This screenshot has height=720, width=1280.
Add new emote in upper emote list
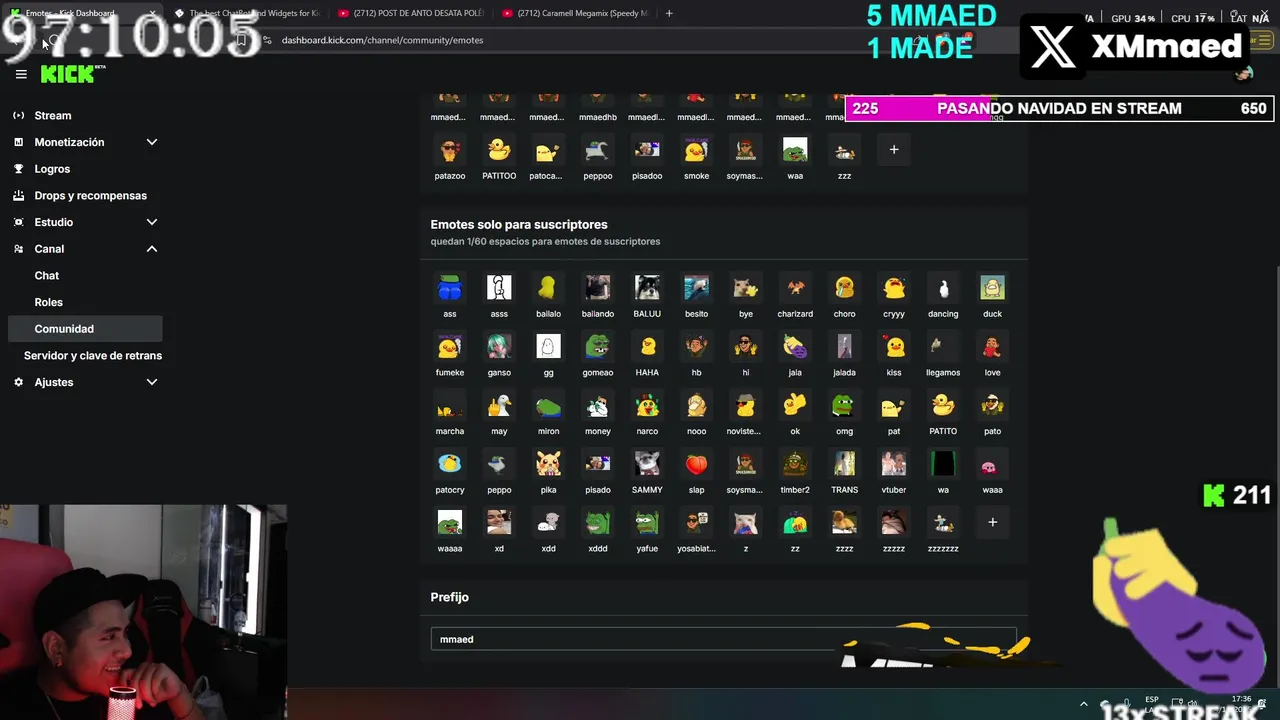894,150
